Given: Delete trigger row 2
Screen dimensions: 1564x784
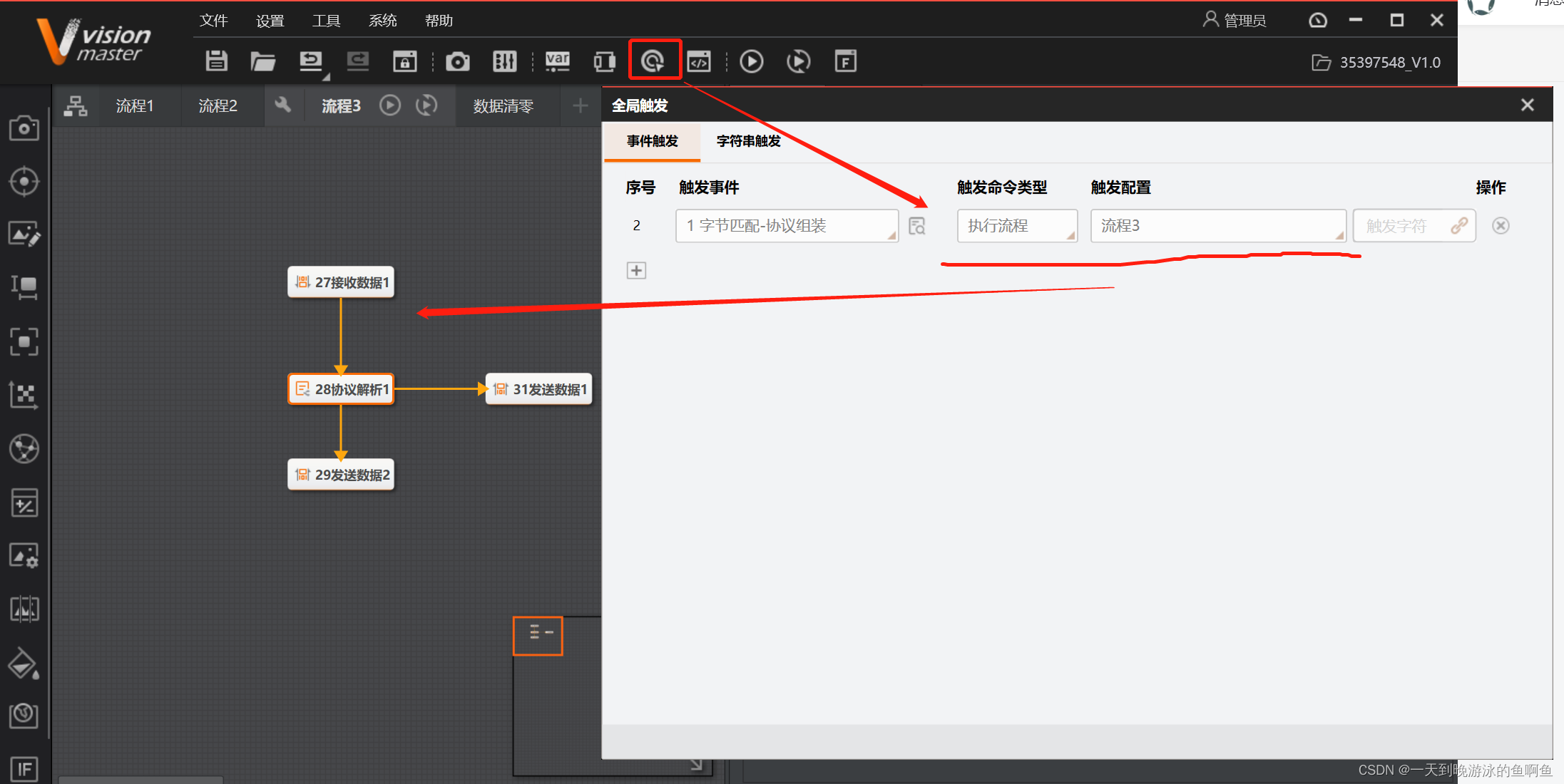Looking at the screenshot, I should coord(1501,226).
